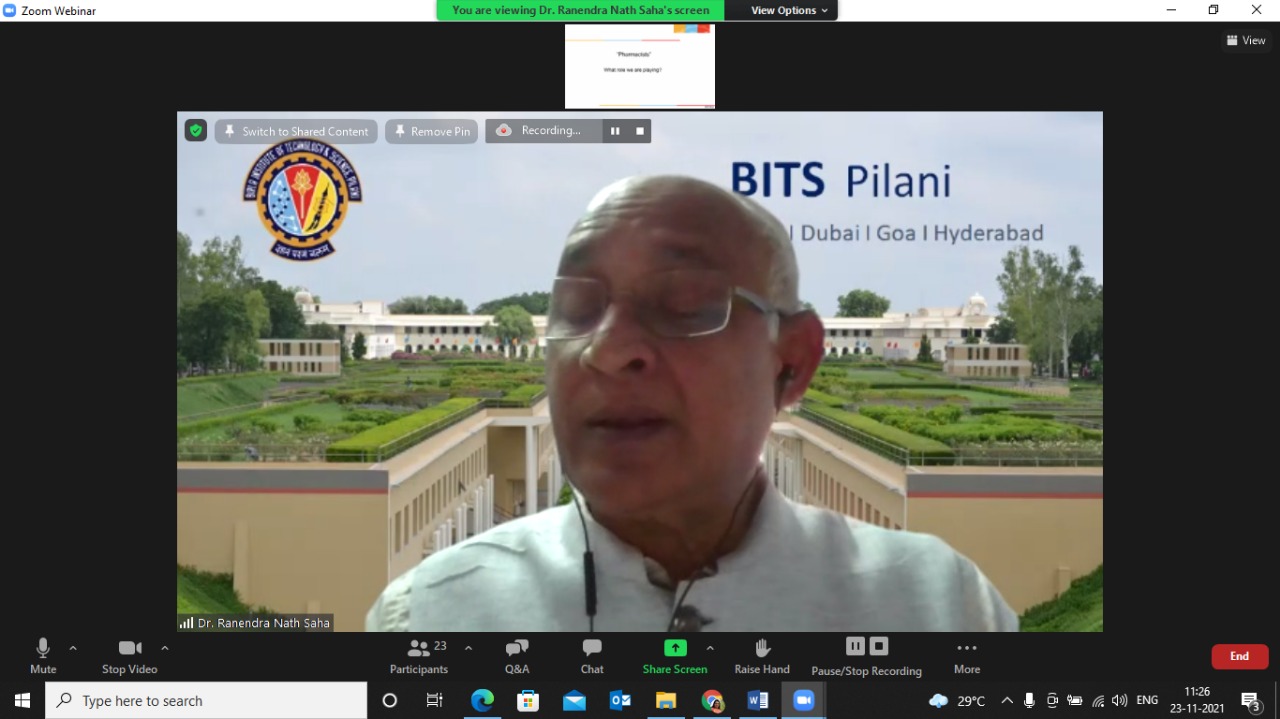Launch Microsoft Edge from taskbar
Screen dimensions: 1280x719
[482, 701]
